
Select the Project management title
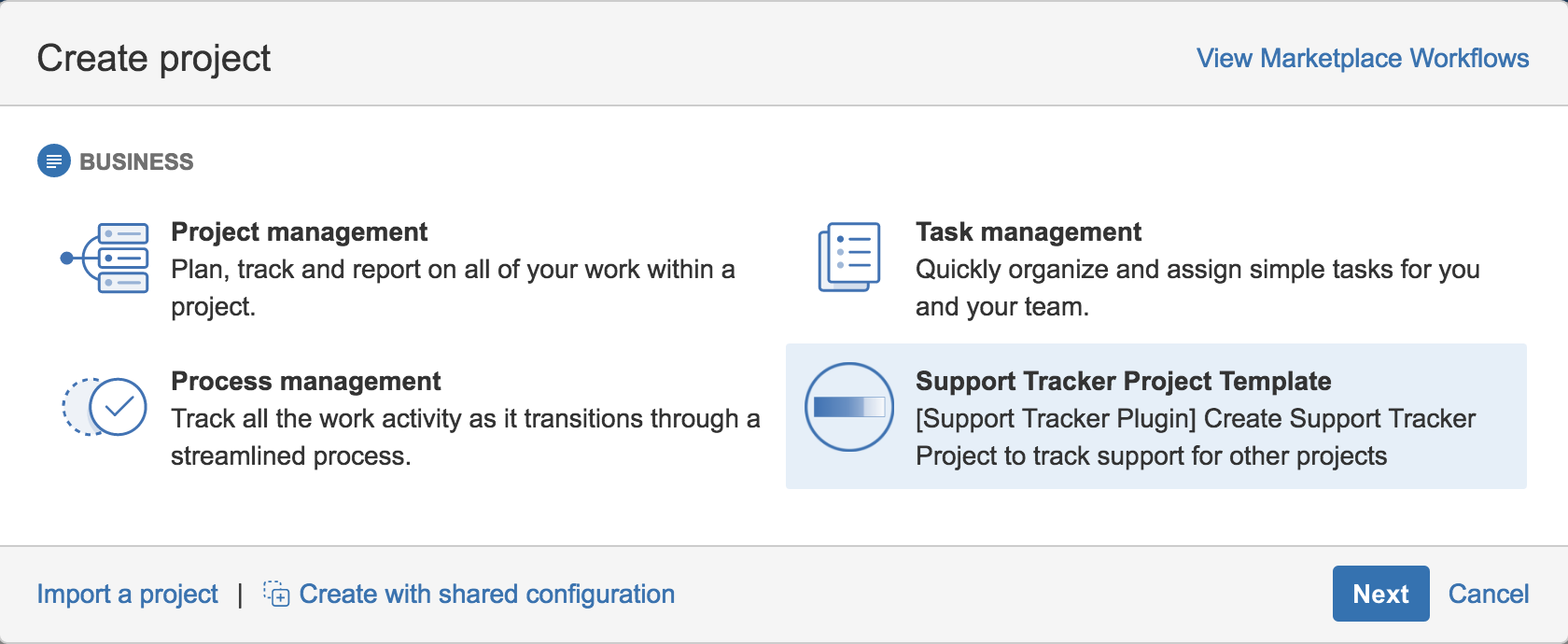point(299,231)
